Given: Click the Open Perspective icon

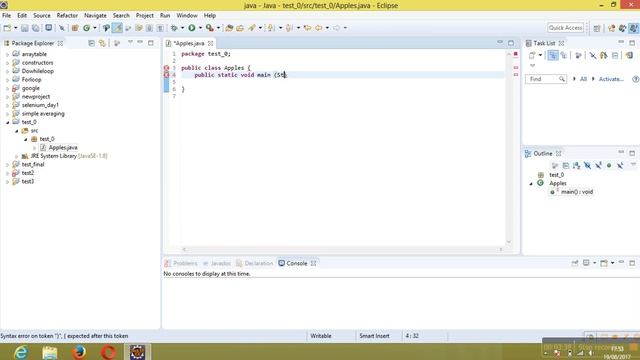Looking at the screenshot, I should [x=597, y=28].
